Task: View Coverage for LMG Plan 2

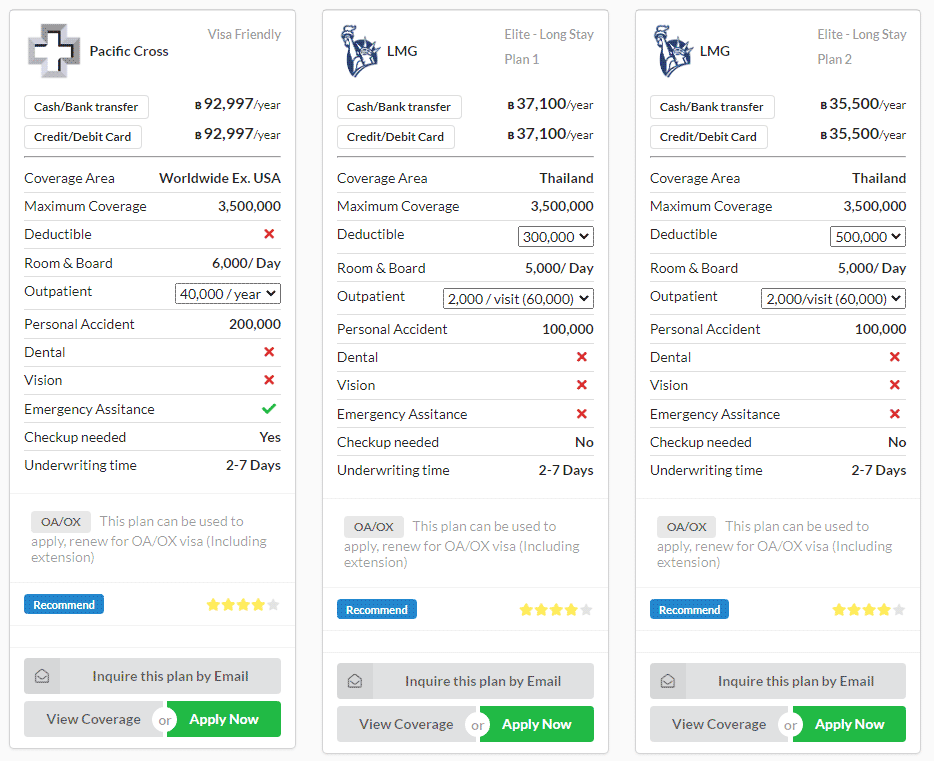Action: pos(719,724)
